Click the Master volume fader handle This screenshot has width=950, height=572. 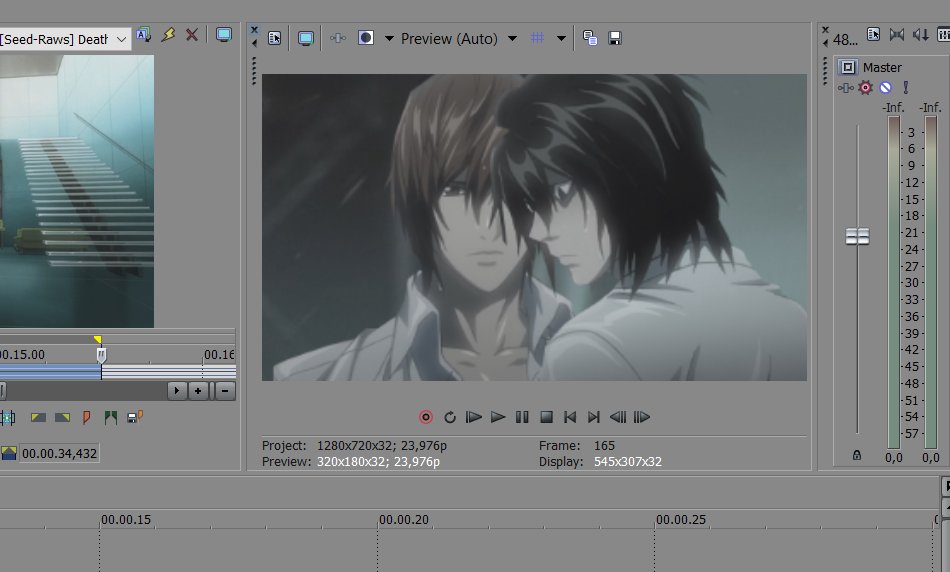point(857,236)
